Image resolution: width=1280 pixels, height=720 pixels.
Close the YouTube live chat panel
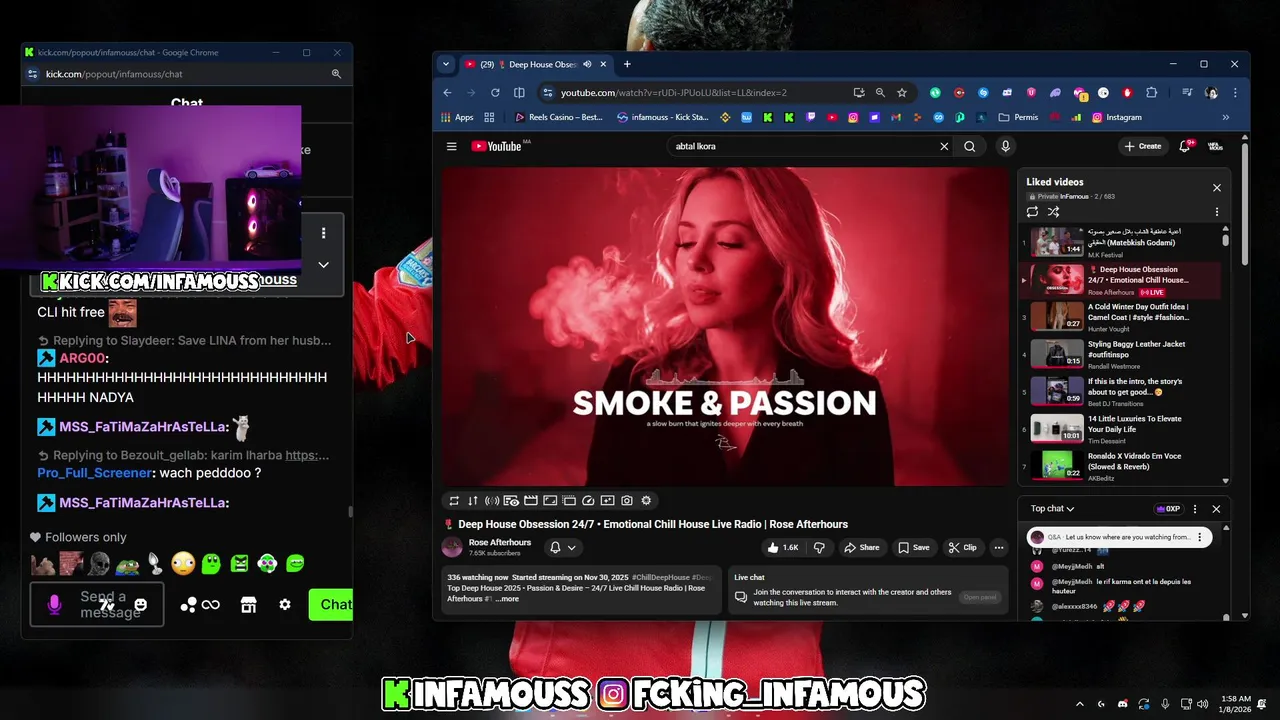click(x=1216, y=509)
